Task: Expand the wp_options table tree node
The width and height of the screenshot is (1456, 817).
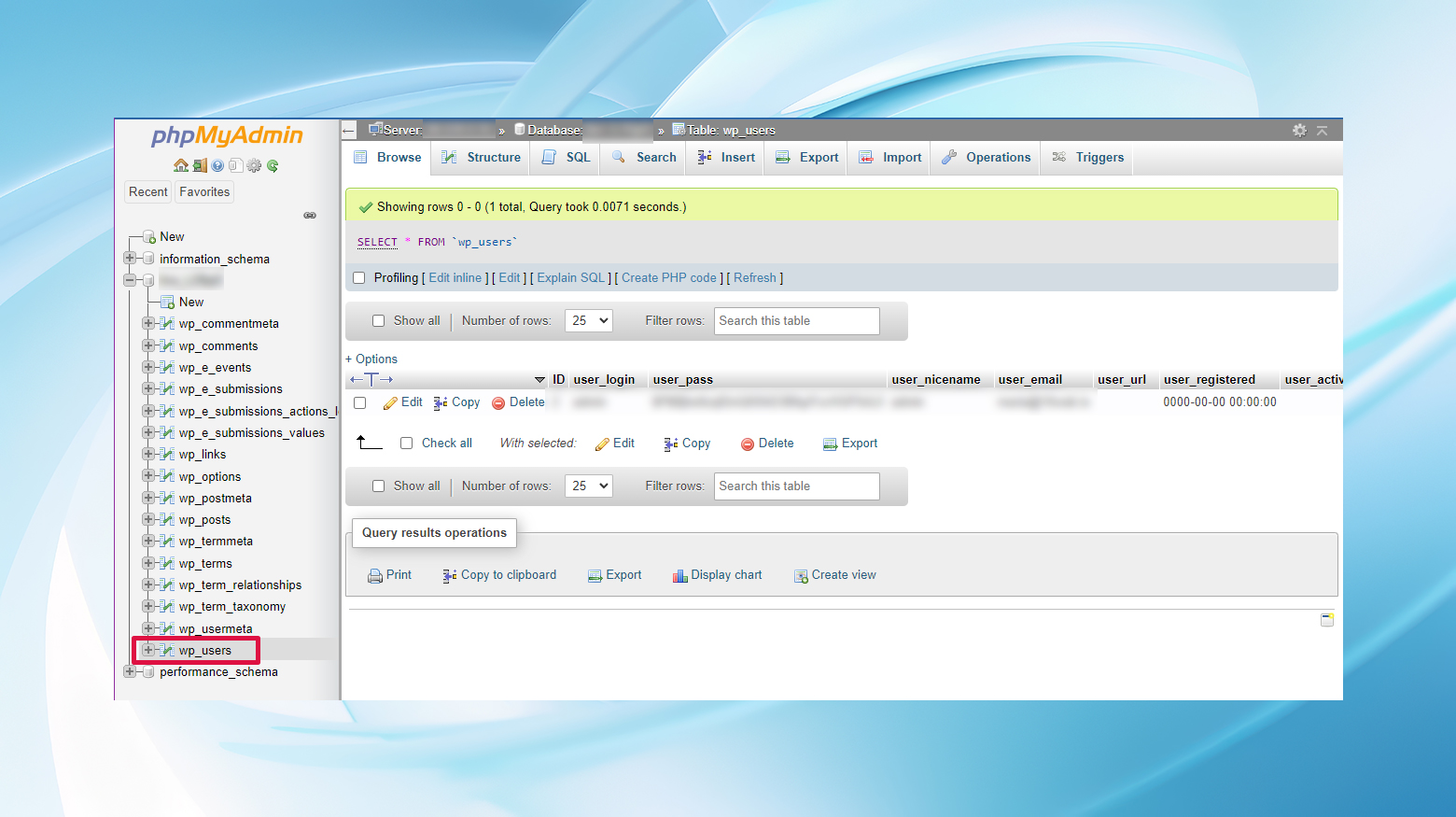Action: tap(148, 476)
